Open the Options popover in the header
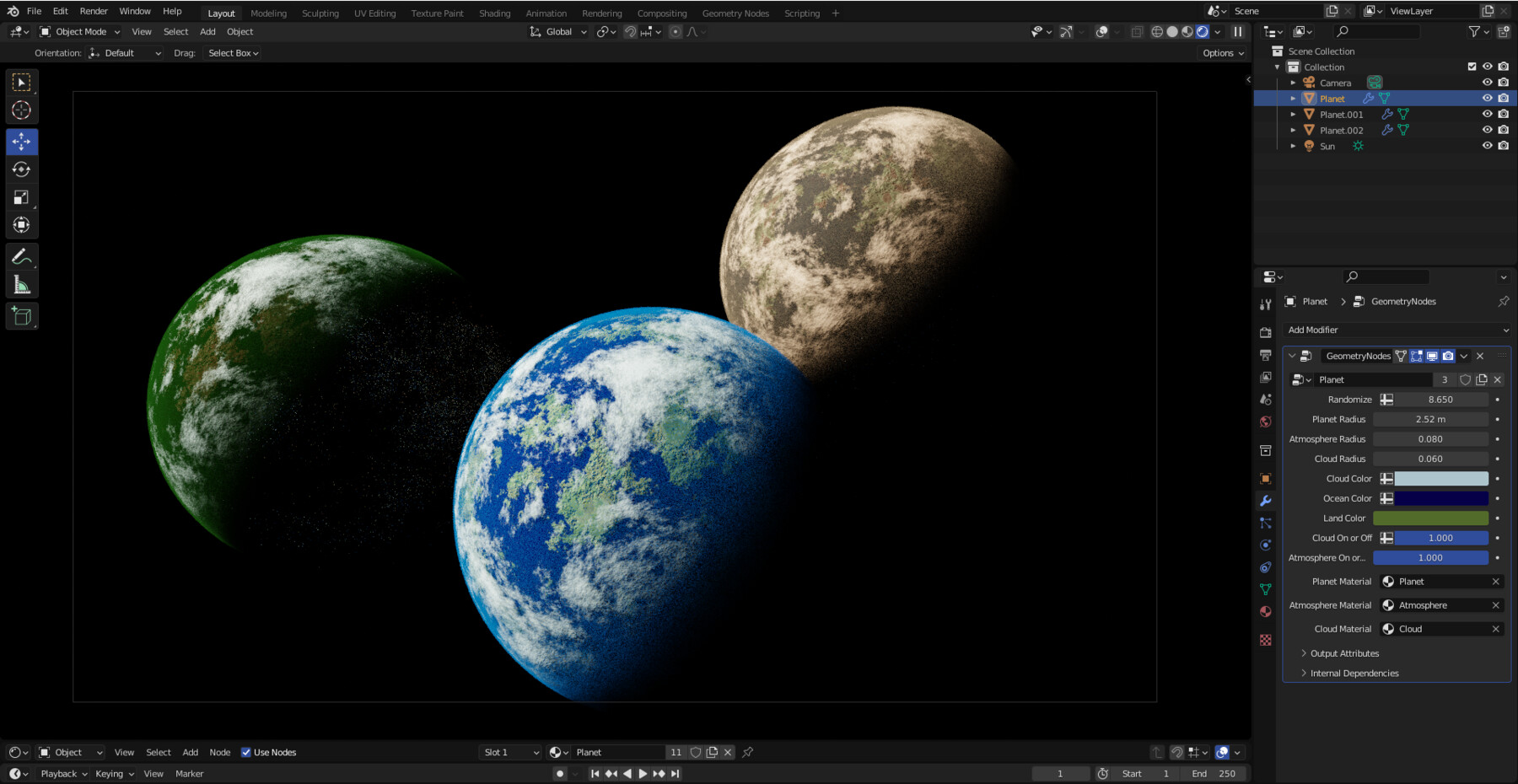 1222,52
